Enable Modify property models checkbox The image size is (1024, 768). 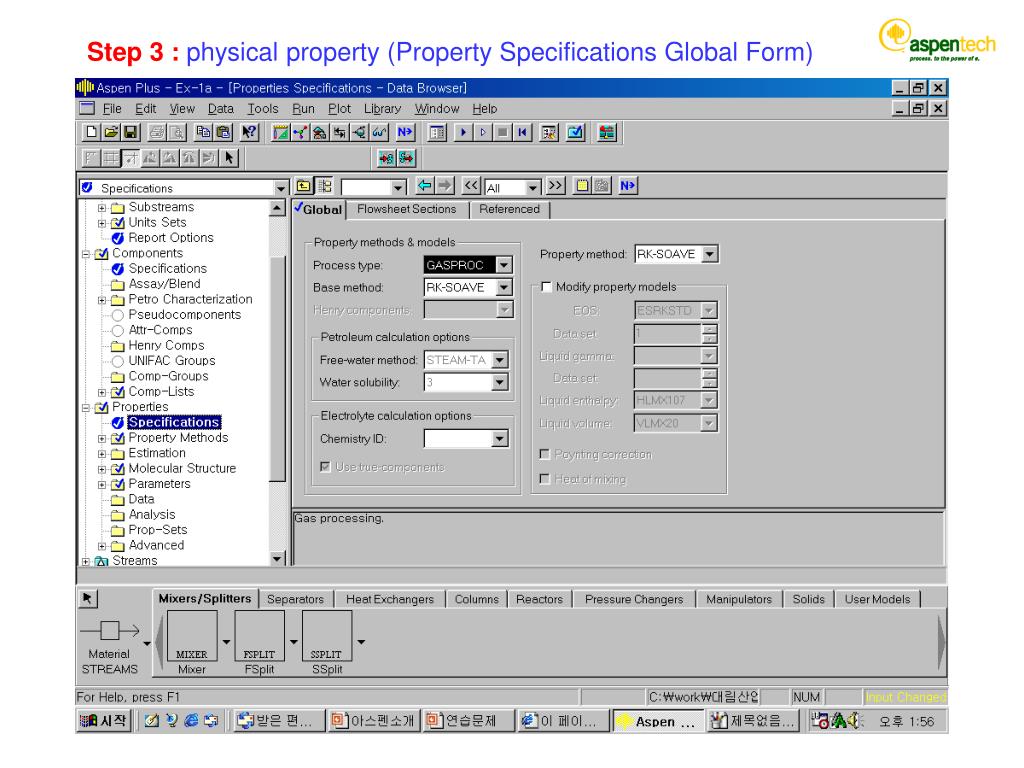pos(546,287)
